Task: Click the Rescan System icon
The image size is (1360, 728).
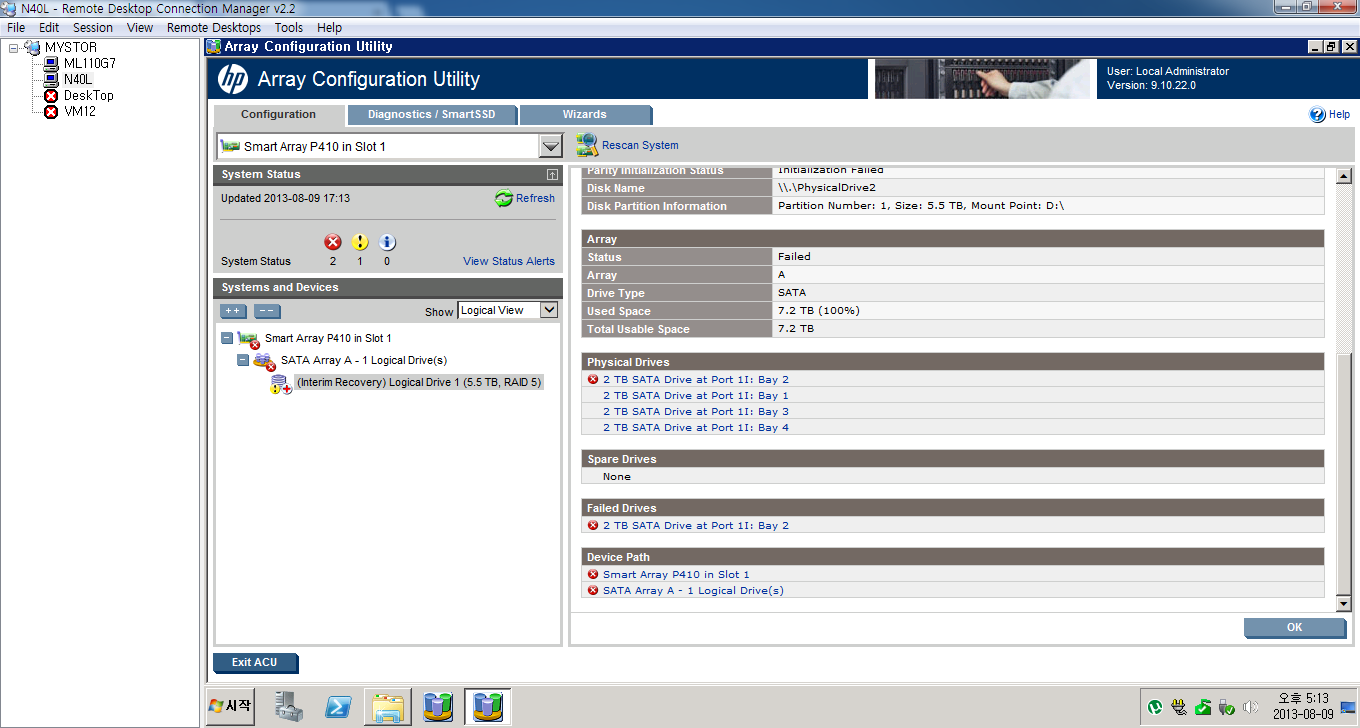Action: (x=587, y=145)
